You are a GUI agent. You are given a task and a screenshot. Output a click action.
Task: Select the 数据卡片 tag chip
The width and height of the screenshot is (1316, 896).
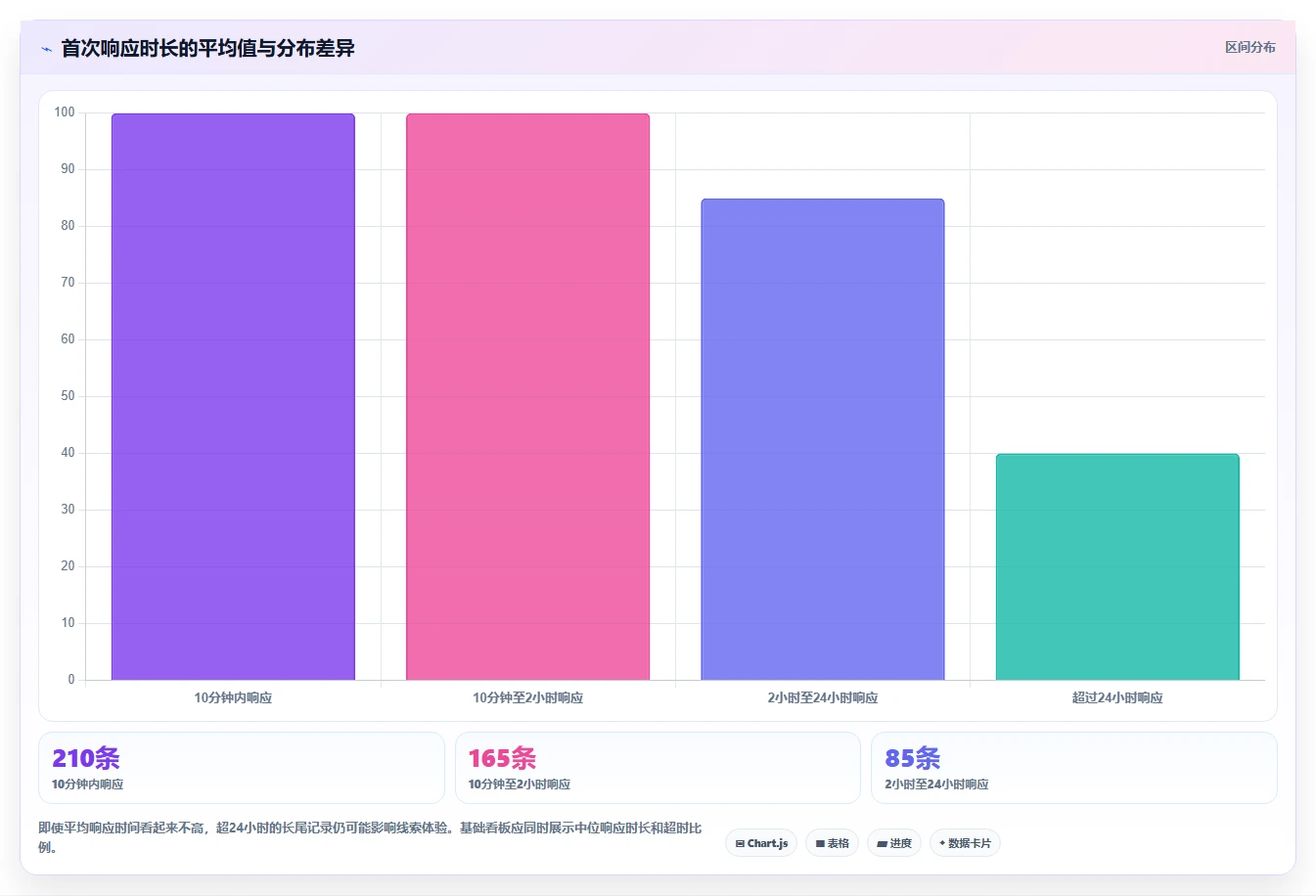click(965, 843)
